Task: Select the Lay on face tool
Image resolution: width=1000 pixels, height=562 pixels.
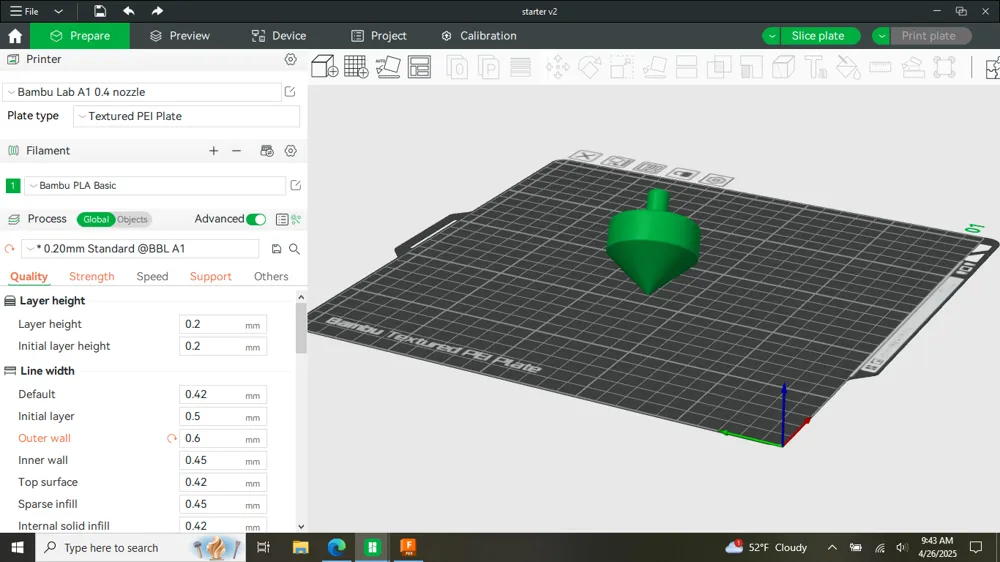Action: (654, 67)
